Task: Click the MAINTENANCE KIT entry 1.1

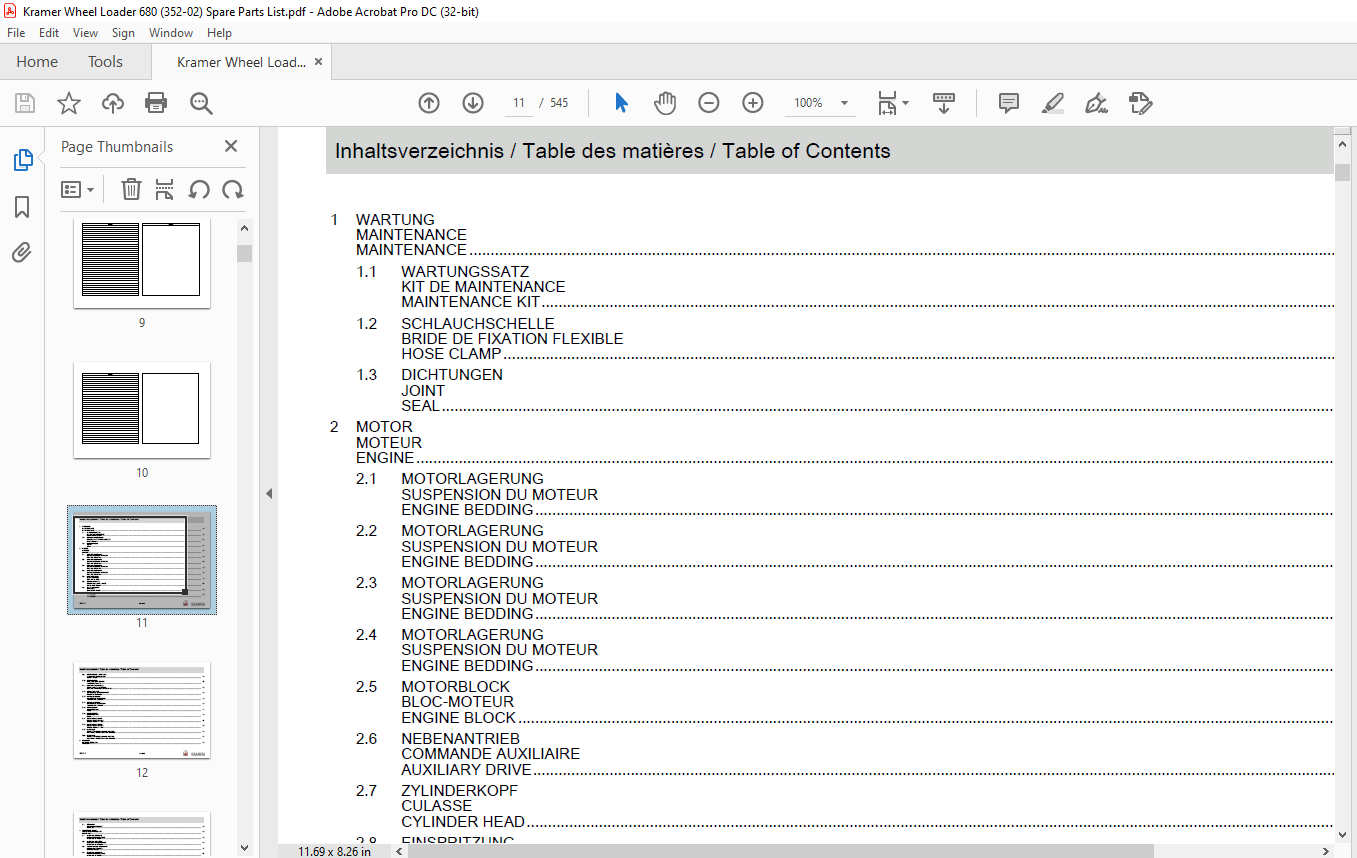Action: (x=471, y=301)
